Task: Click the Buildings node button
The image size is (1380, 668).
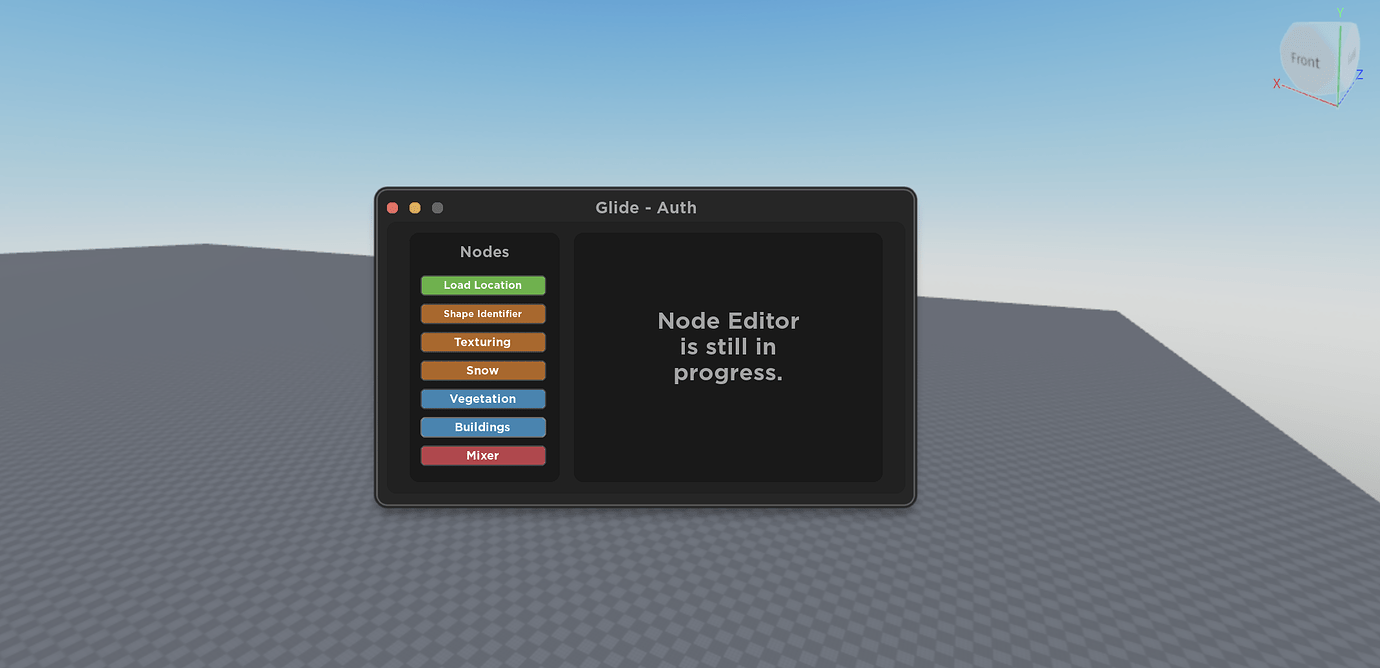Action: (483, 427)
